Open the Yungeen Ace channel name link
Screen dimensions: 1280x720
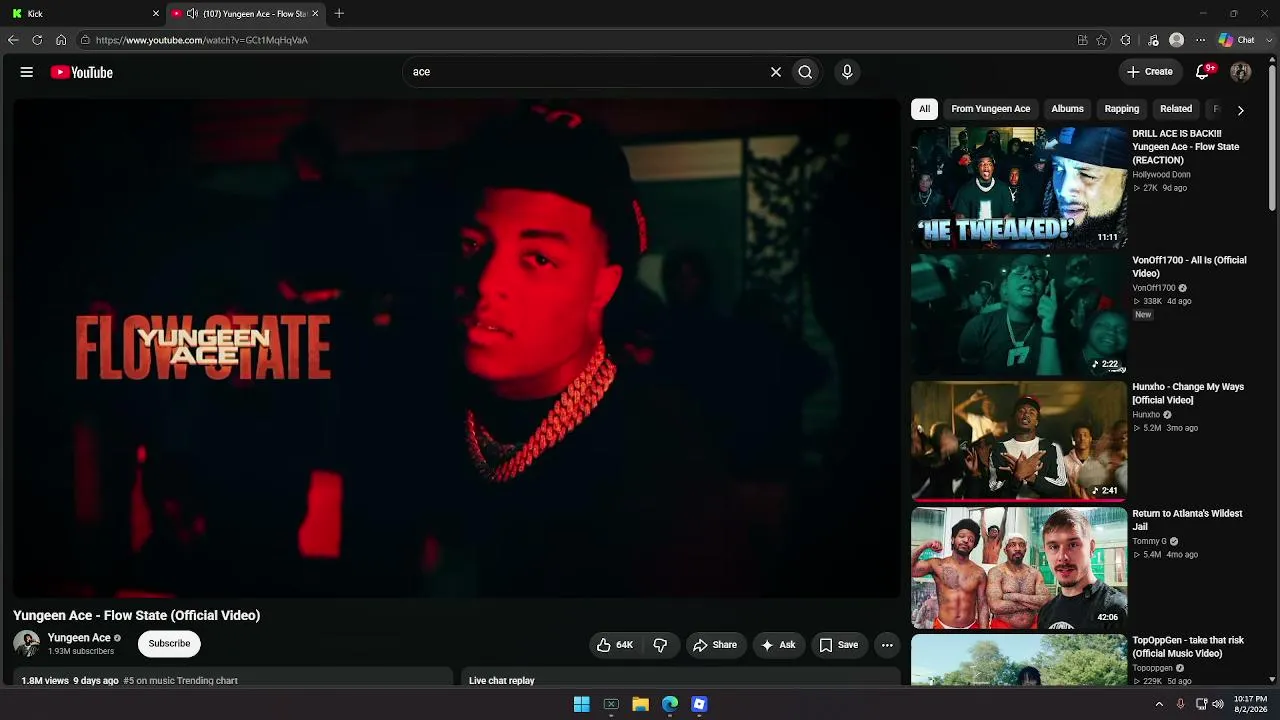pyautogui.click(x=79, y=638)
